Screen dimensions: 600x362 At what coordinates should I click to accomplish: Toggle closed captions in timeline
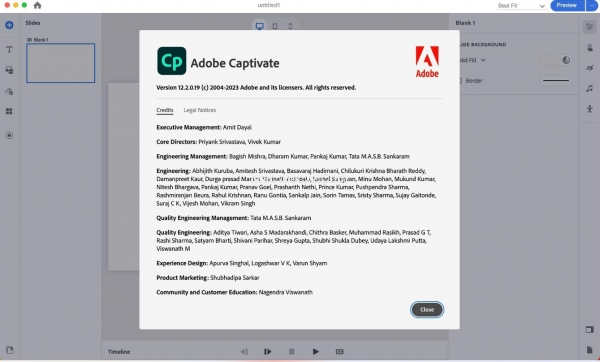pos(339,352)
